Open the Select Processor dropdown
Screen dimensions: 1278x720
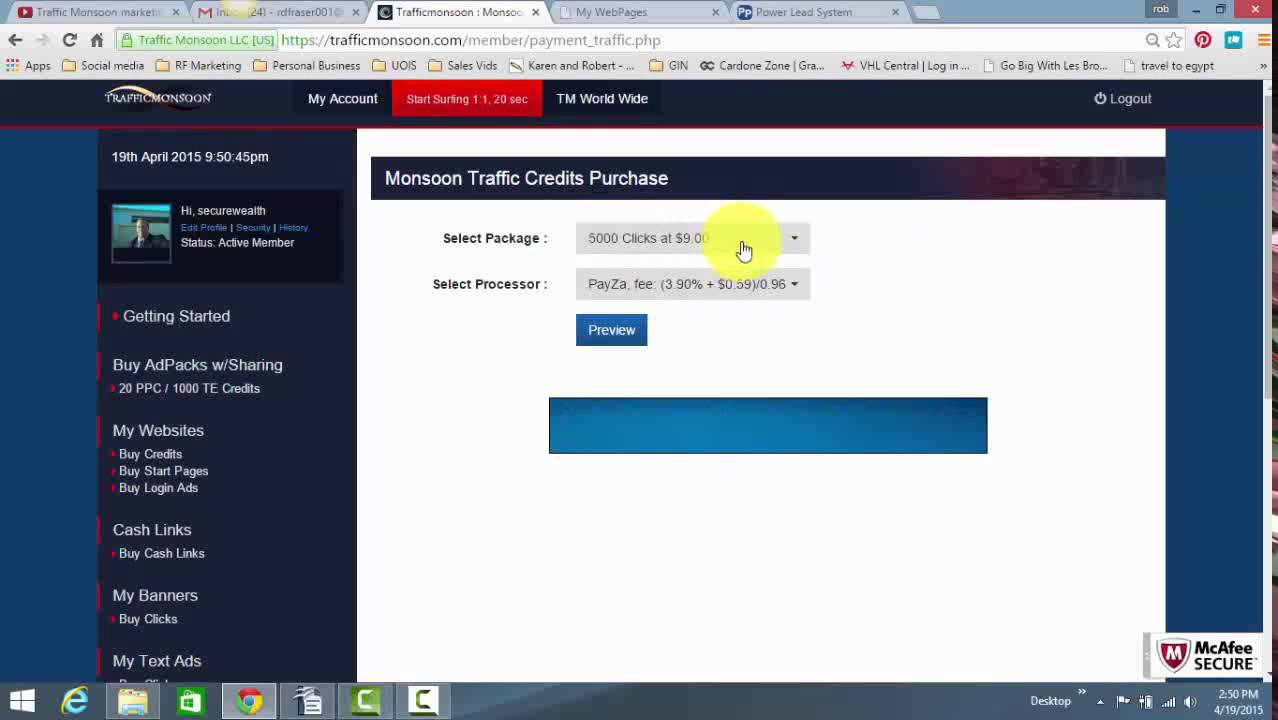pyautogui.click(x=693, y=284)
